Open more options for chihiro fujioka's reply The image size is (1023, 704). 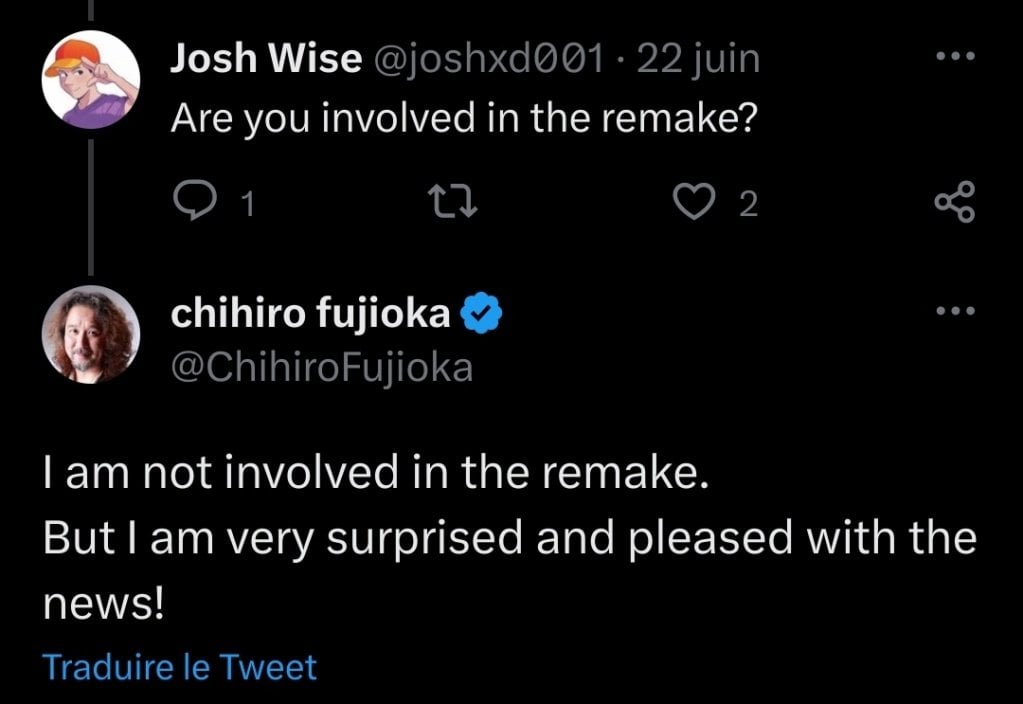pos(957,309)
